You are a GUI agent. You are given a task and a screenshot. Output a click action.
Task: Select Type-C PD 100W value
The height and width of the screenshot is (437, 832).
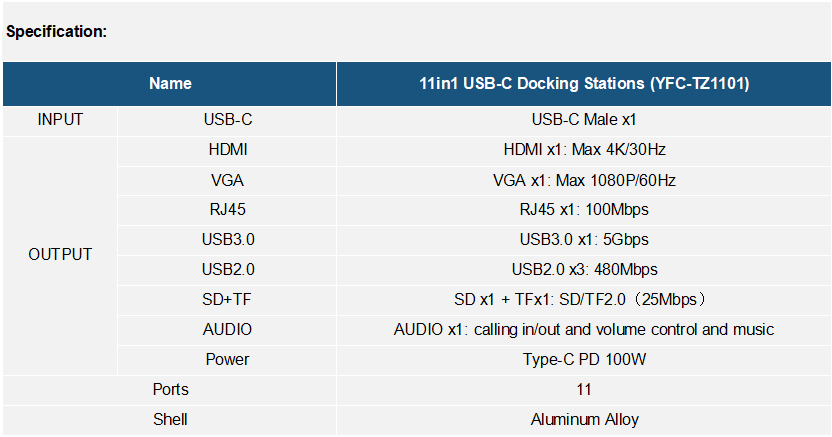click(584, 360)
